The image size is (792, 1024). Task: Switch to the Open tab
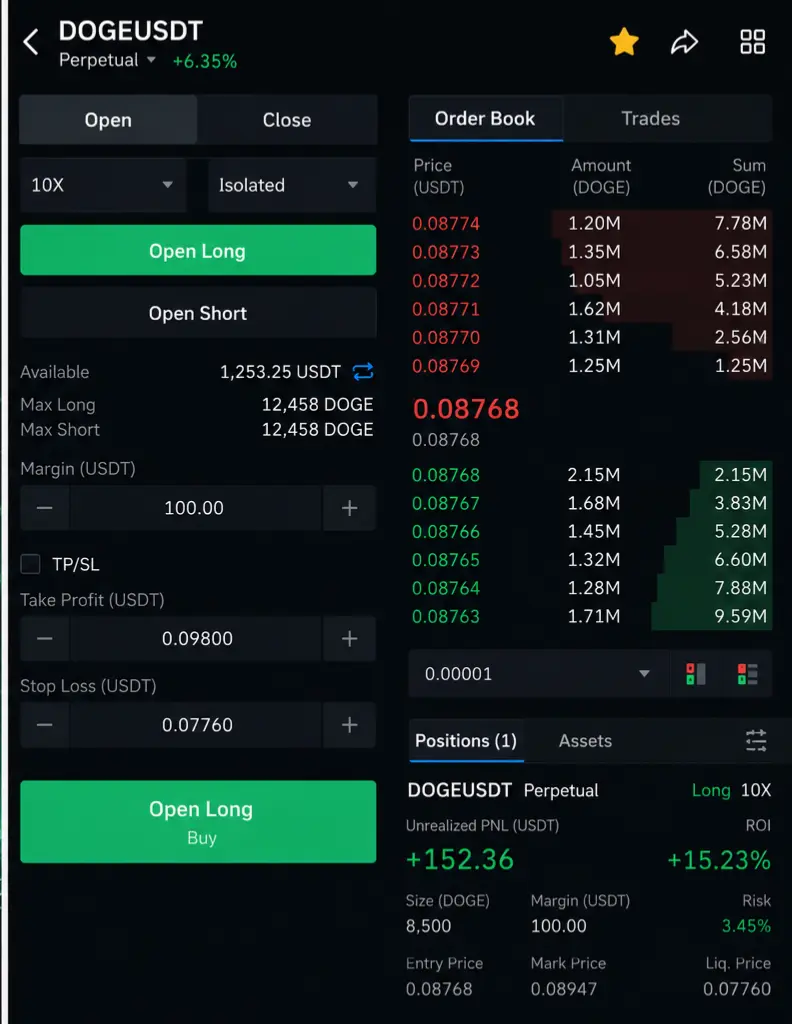pos(108,120)
